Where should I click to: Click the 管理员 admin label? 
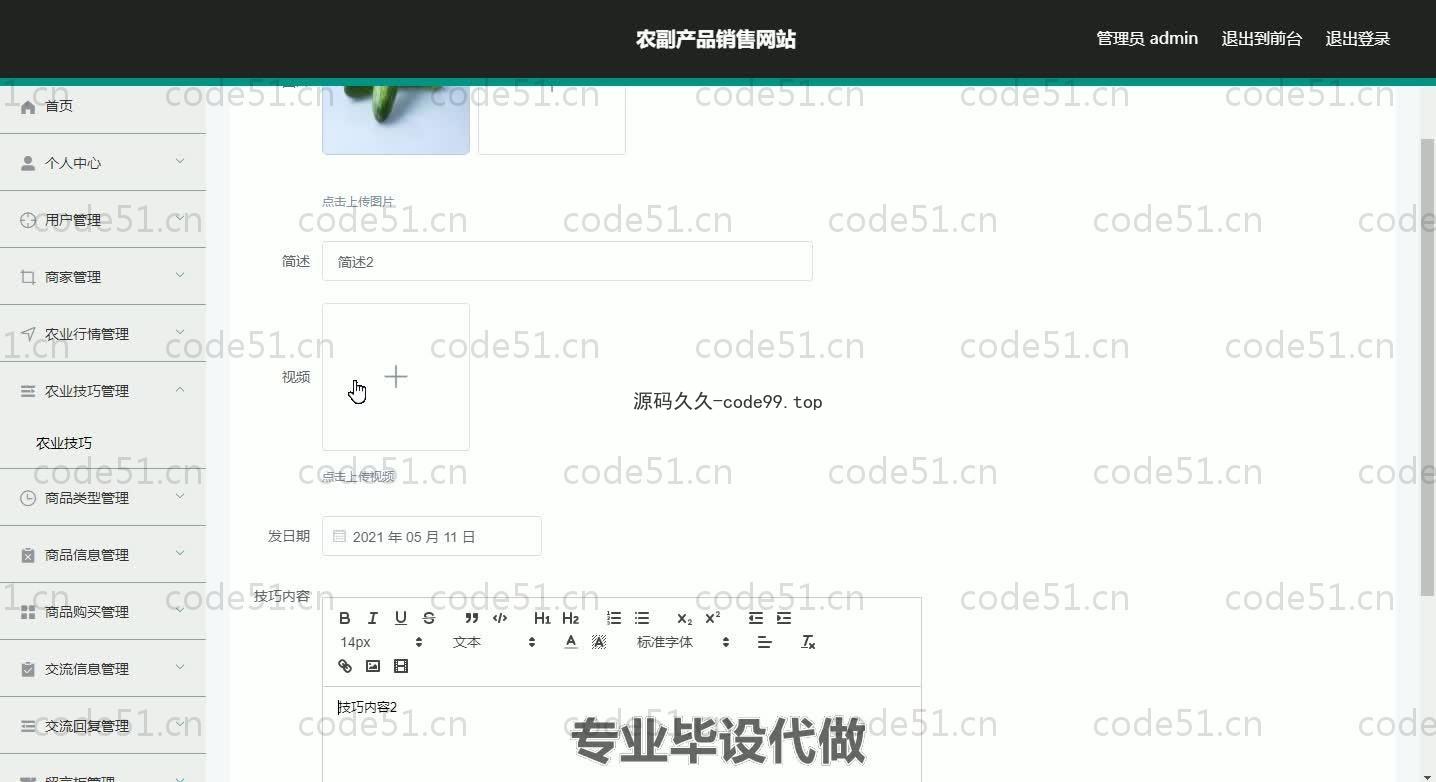(x=1147, y=39)
